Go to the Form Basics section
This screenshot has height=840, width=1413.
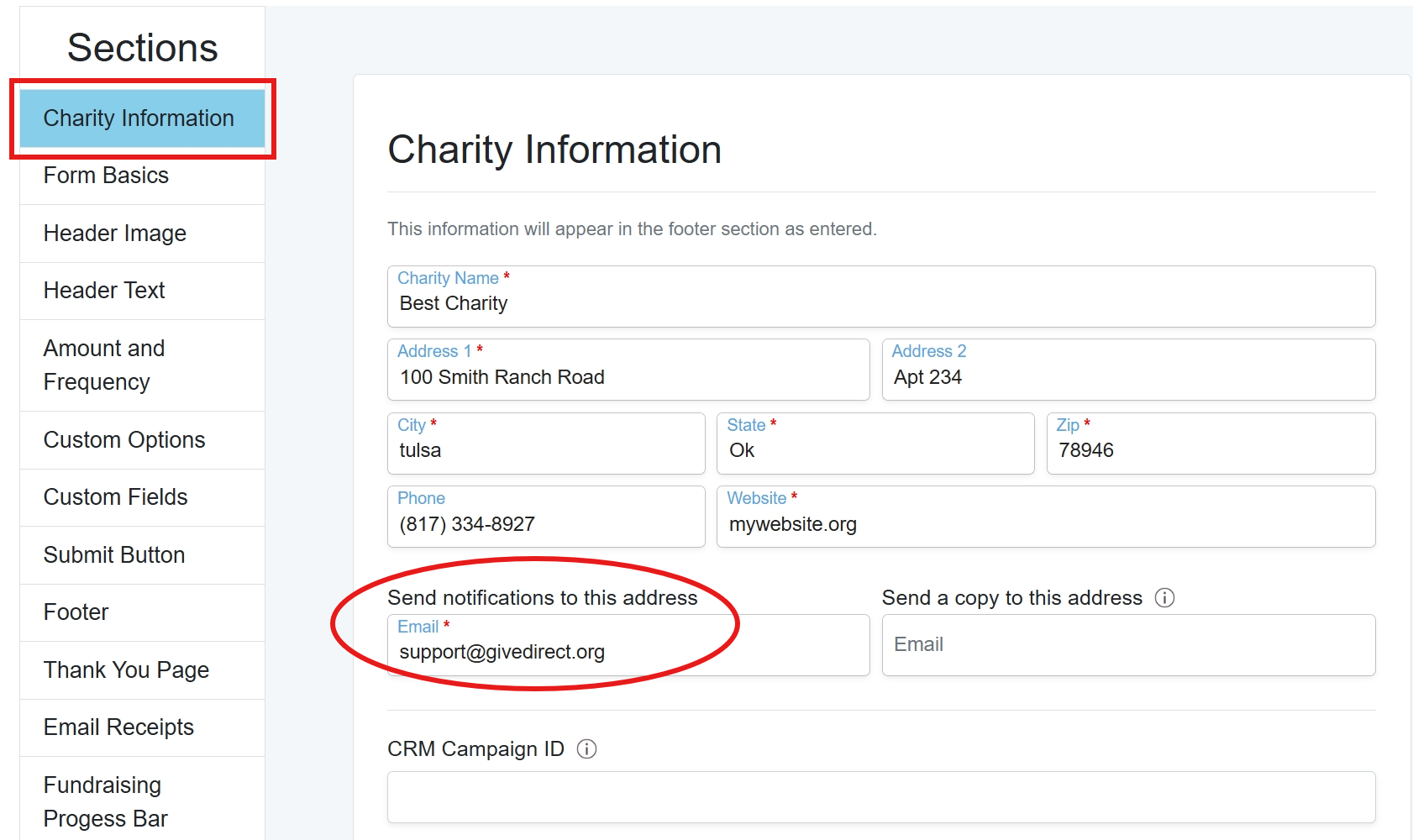142,176
